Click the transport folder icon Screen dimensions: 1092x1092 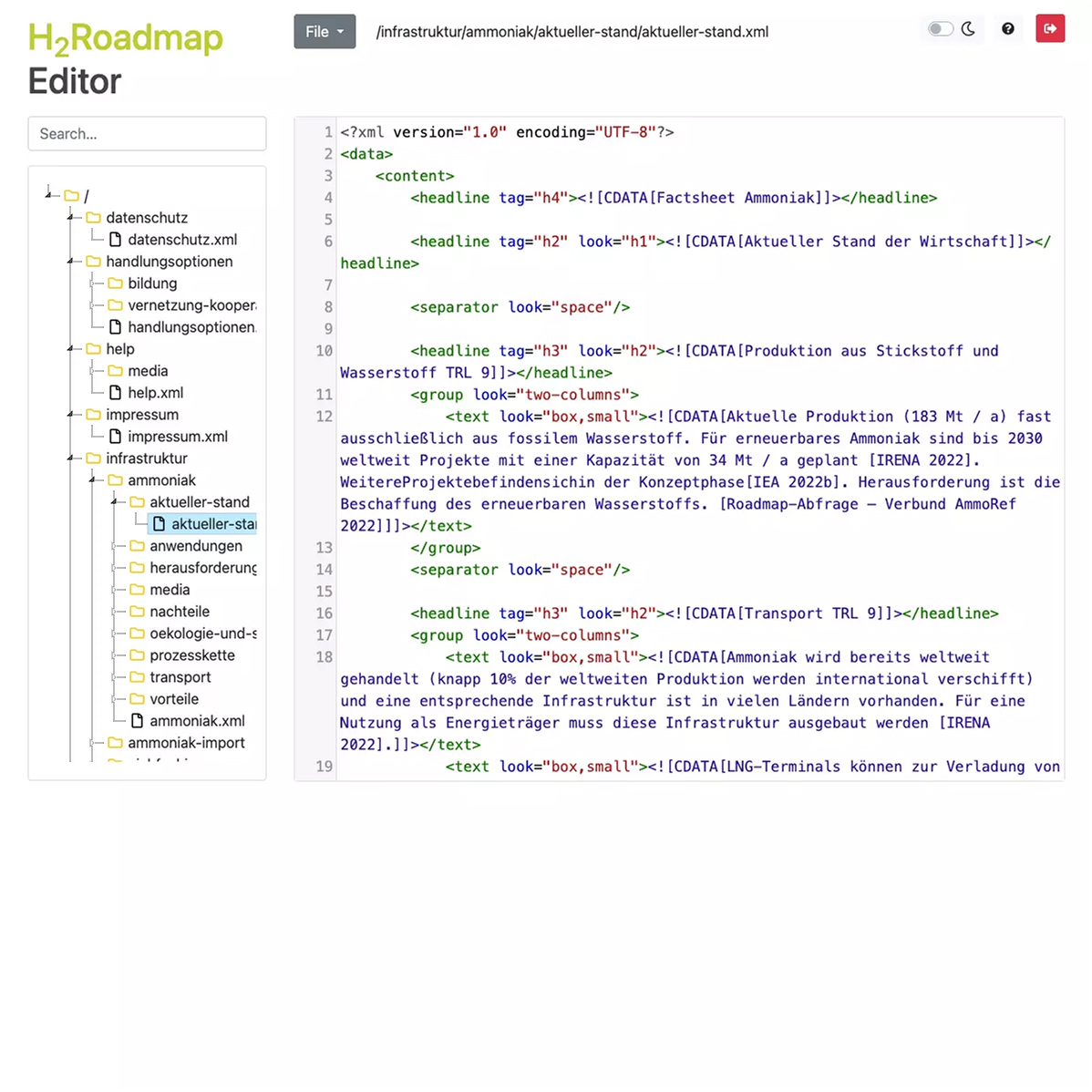point(138,677)
